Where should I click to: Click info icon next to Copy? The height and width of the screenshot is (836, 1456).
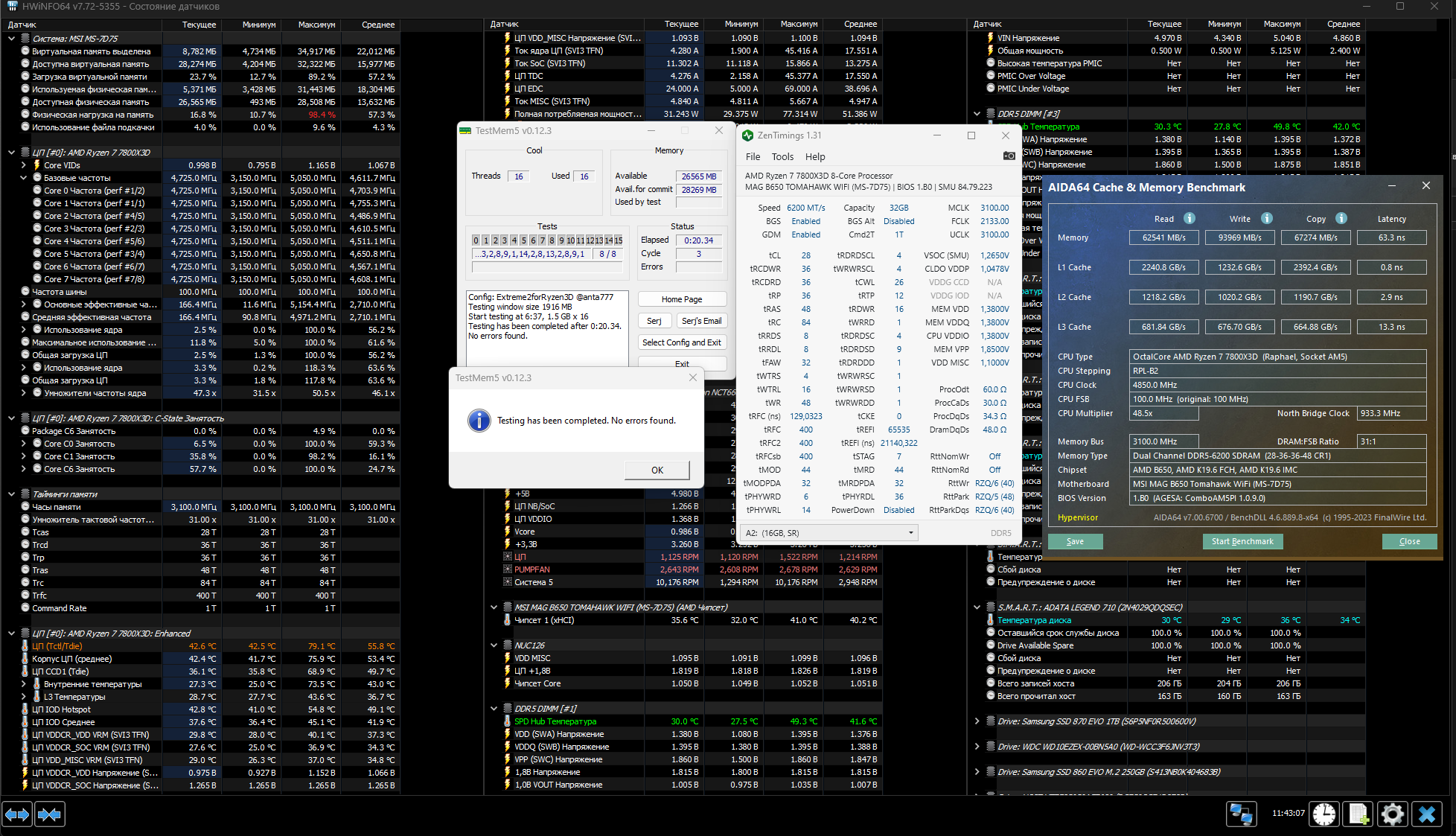point(1341,218)
